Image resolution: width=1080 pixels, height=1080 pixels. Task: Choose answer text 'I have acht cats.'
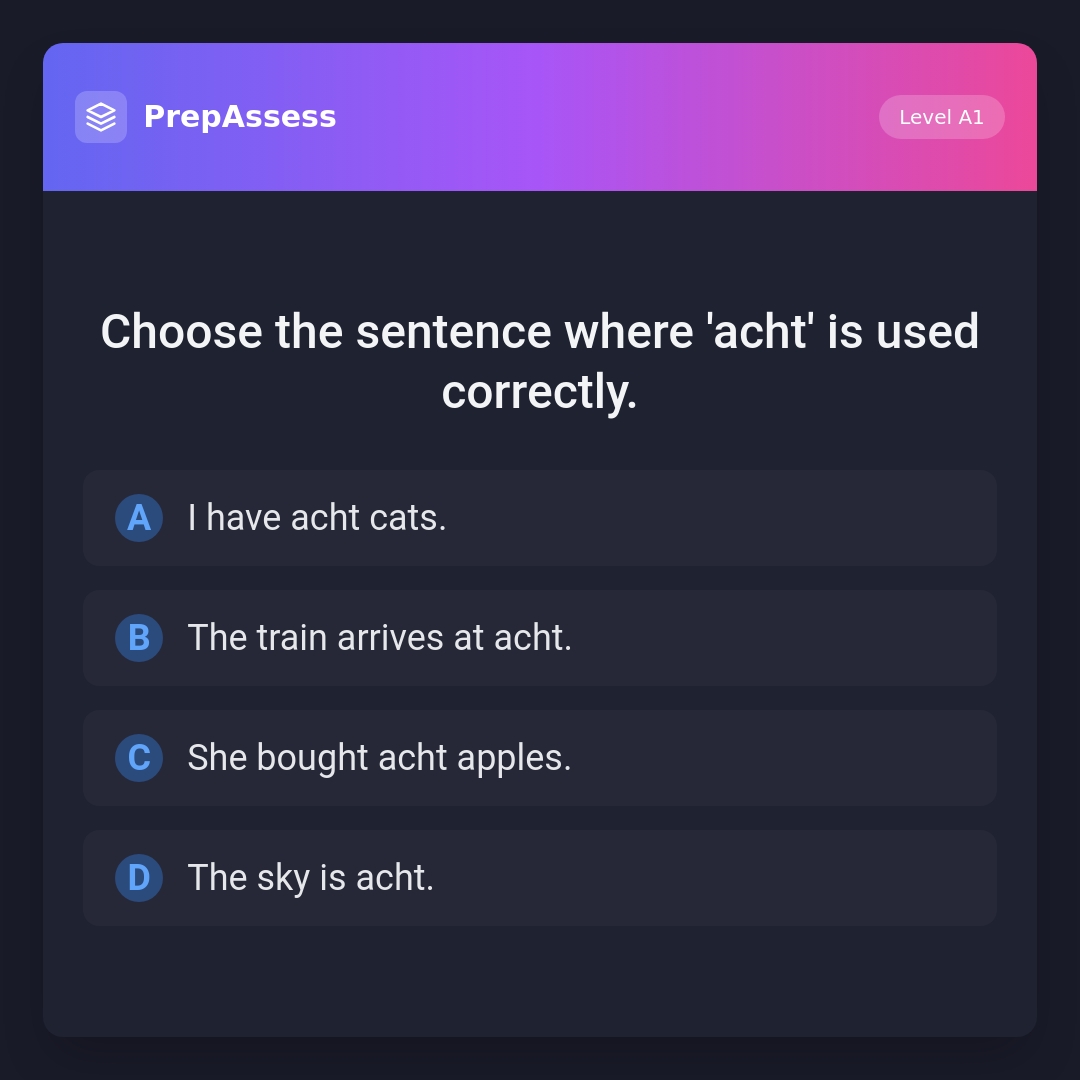click(317, 518)
